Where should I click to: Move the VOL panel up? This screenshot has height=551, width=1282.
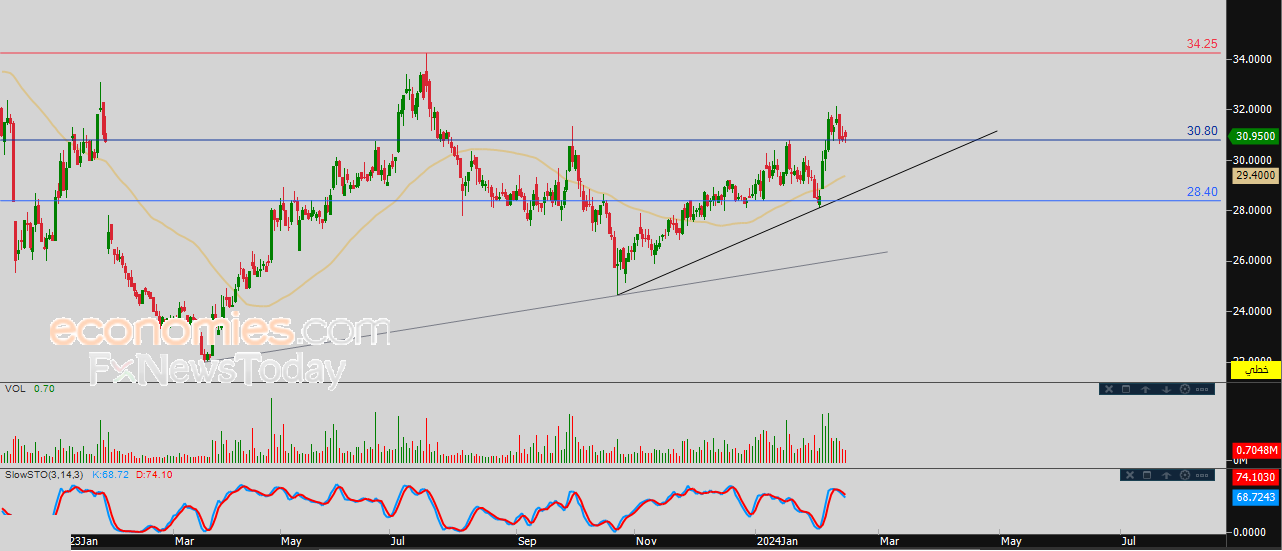tap(1145, 389)
